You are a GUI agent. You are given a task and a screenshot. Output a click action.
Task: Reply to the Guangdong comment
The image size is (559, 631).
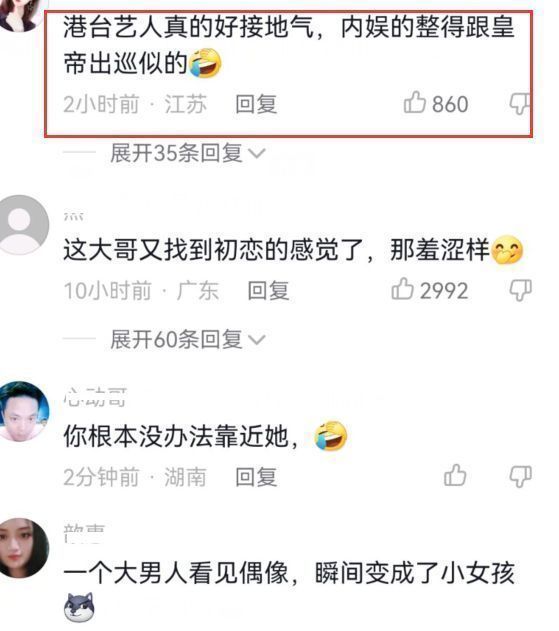pos(268,291)
